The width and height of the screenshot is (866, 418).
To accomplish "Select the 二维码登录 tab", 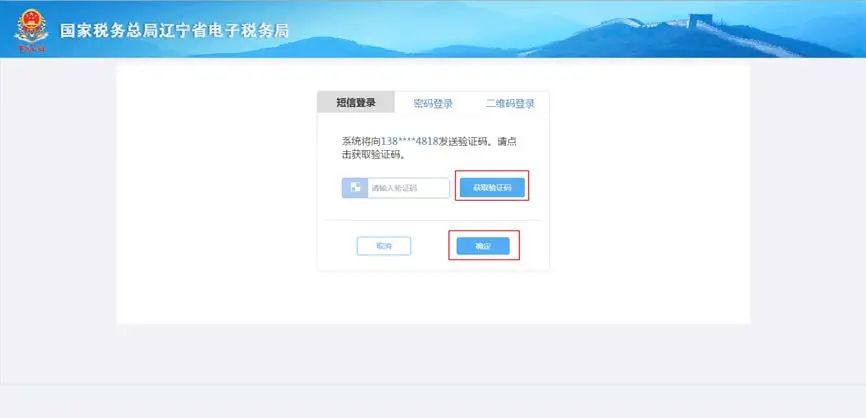I will [510, 103].
